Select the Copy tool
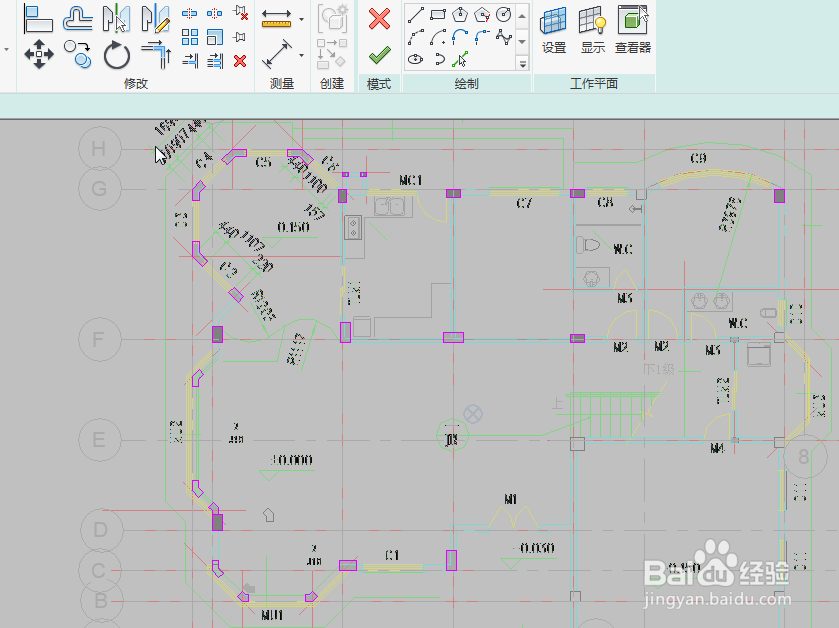 (x=78, y=54)
